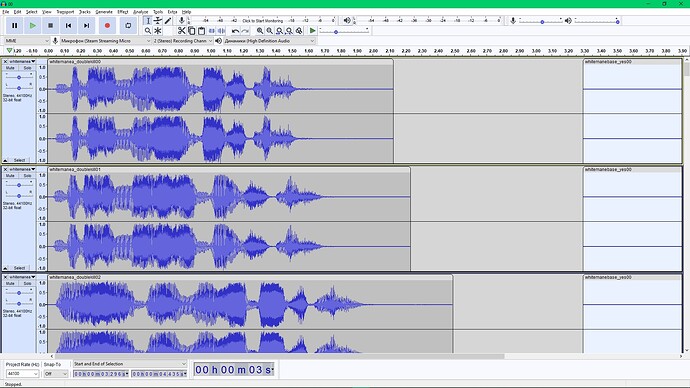Click the Play-at-speed green arrow
The width and height of the screenshot is (690, 388).
point(312,31)
